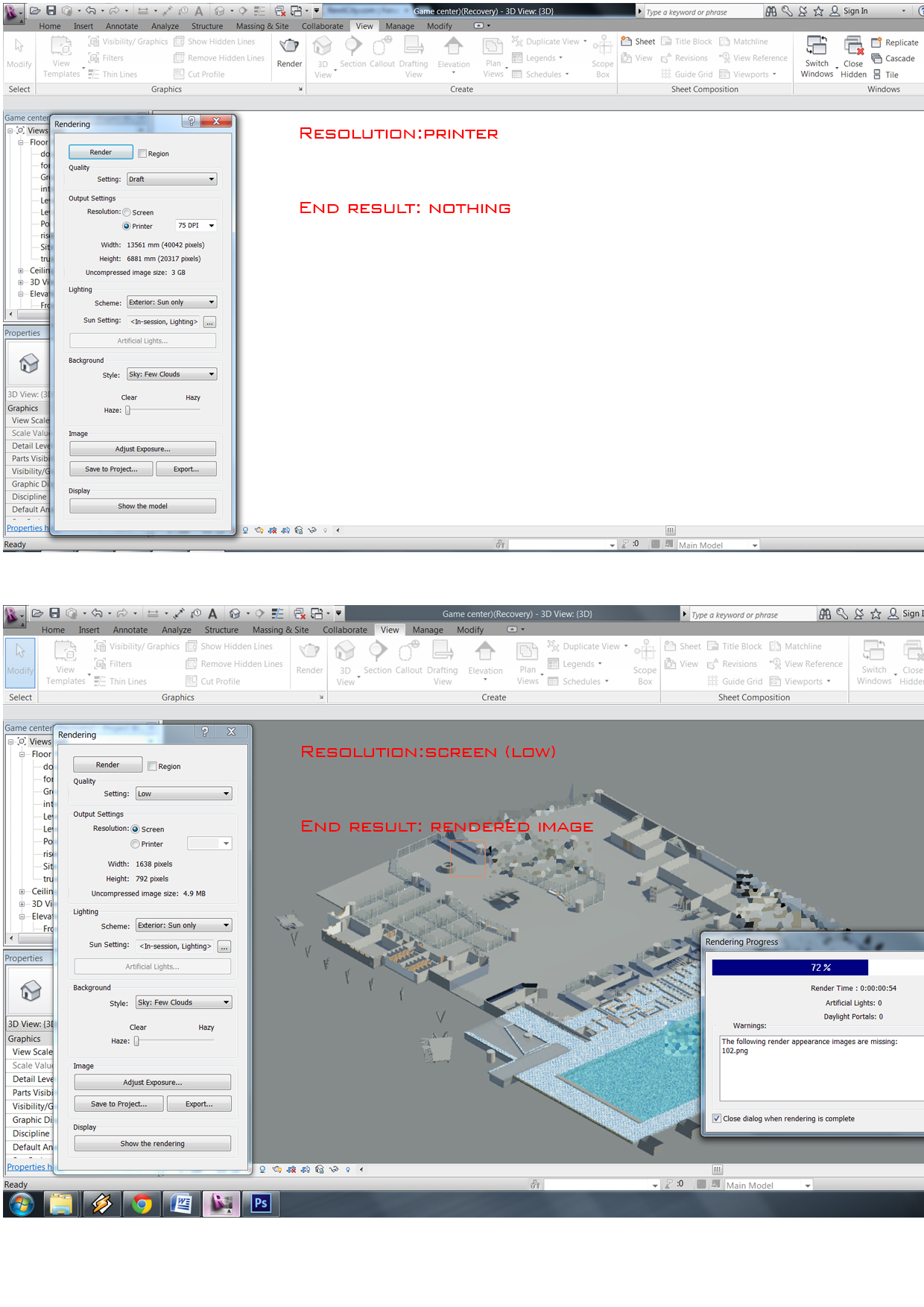
Task: Expand Eleva node in upper project browser
Action: coord(21,294)
